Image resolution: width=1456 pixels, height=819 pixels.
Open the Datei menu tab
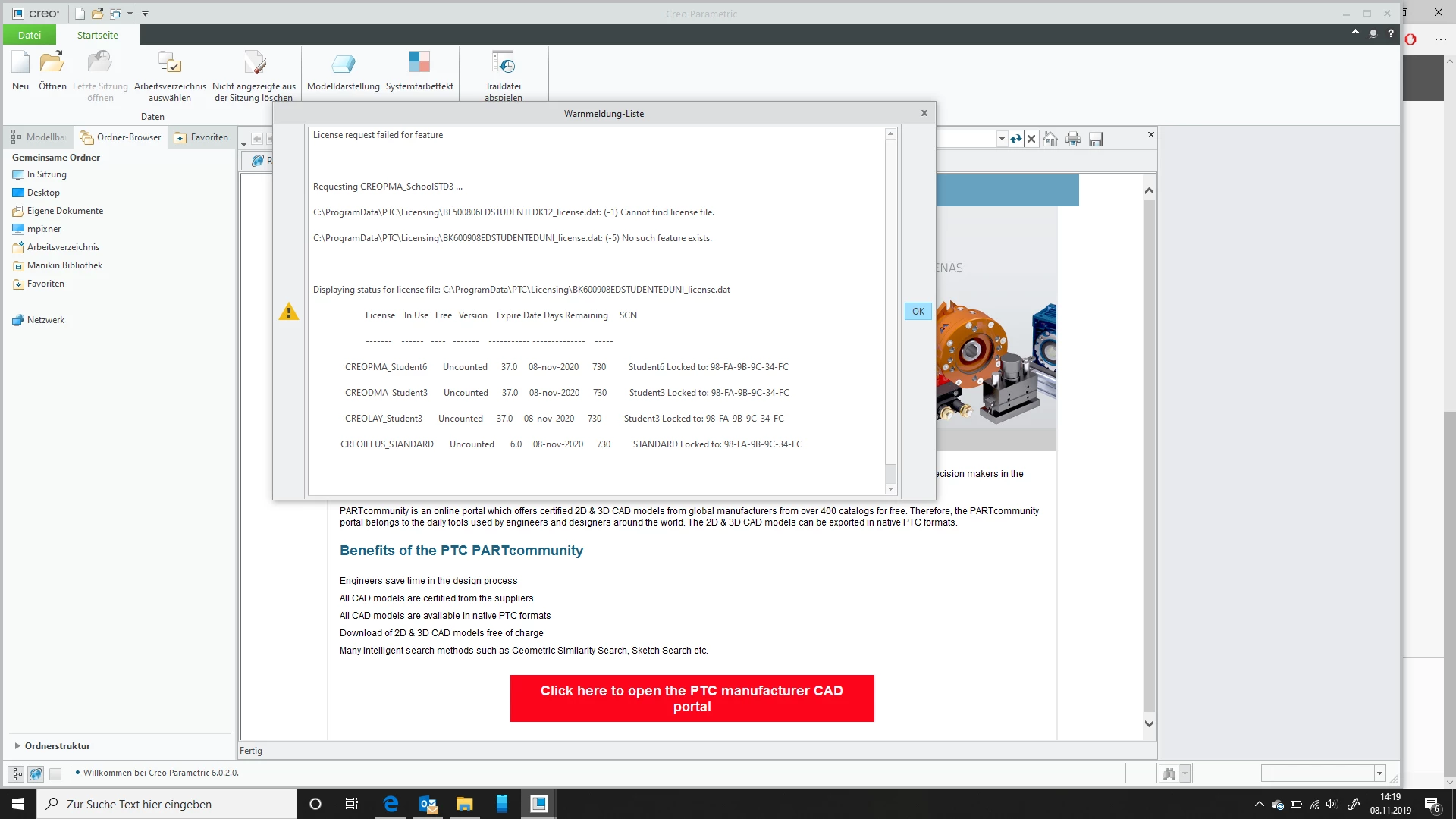pyautogui.click(x=30, y=35)
